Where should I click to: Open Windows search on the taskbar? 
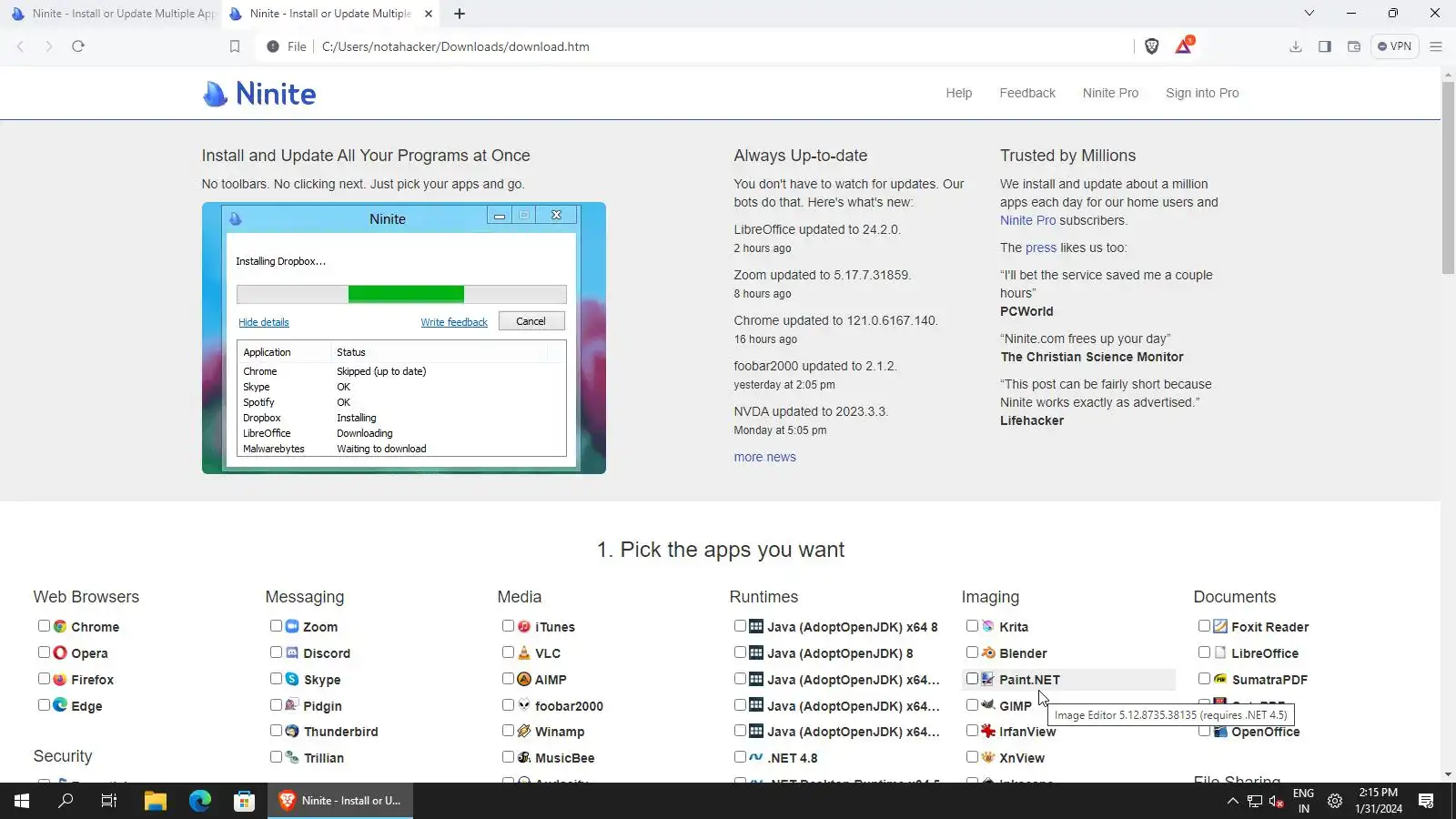click(x=66, y=801)
